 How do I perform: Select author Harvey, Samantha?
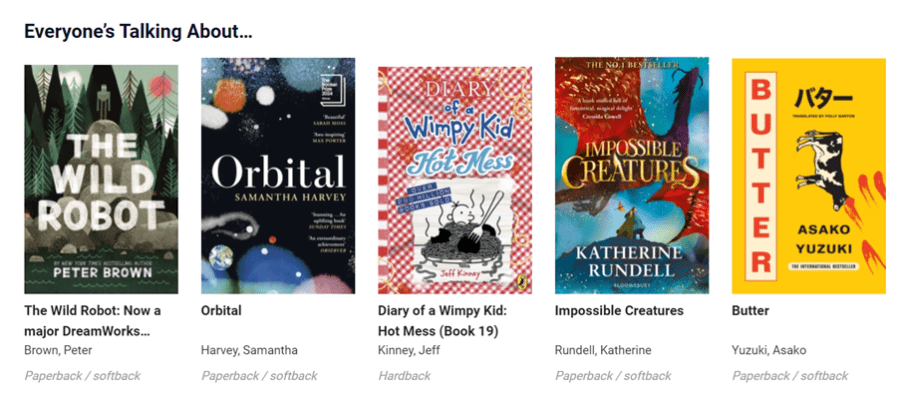(x=249, y=350)
